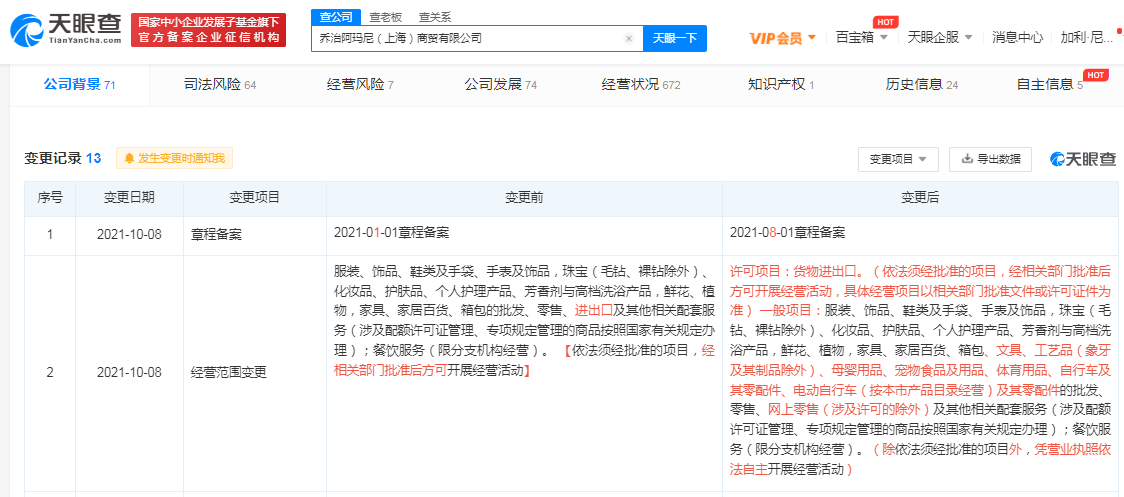Open the 百宝箱 dropdown menu
The width and height of the screenshot is (1124, 497).
[x=862, y=37]
